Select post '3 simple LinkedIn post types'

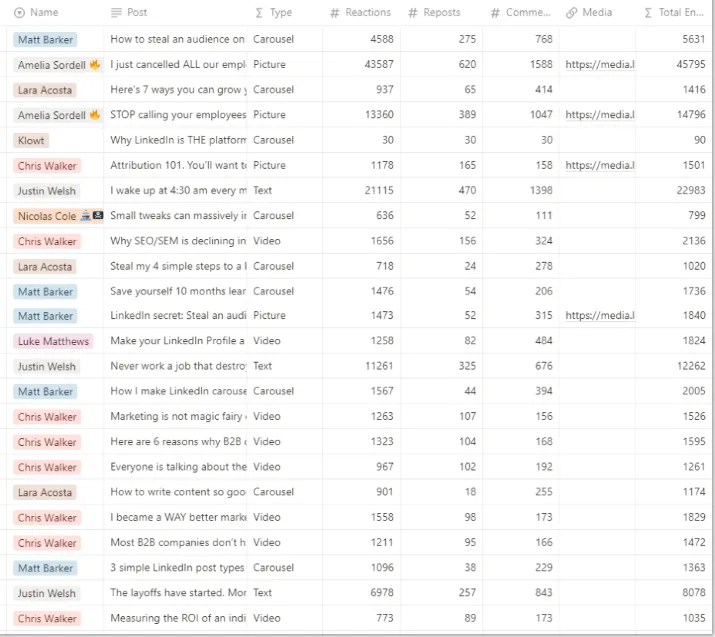177,568
